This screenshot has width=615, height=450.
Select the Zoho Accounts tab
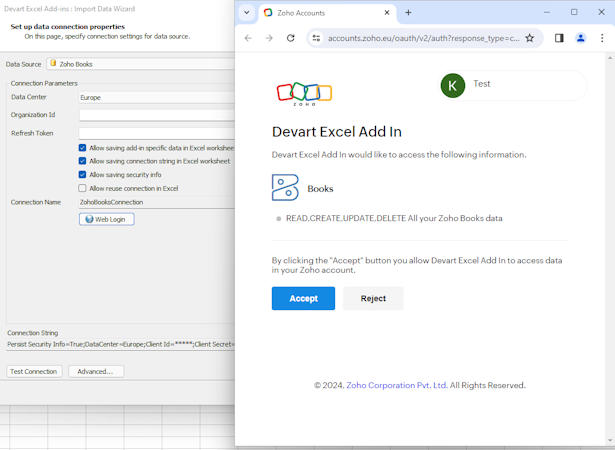click(x=328, y=13)
